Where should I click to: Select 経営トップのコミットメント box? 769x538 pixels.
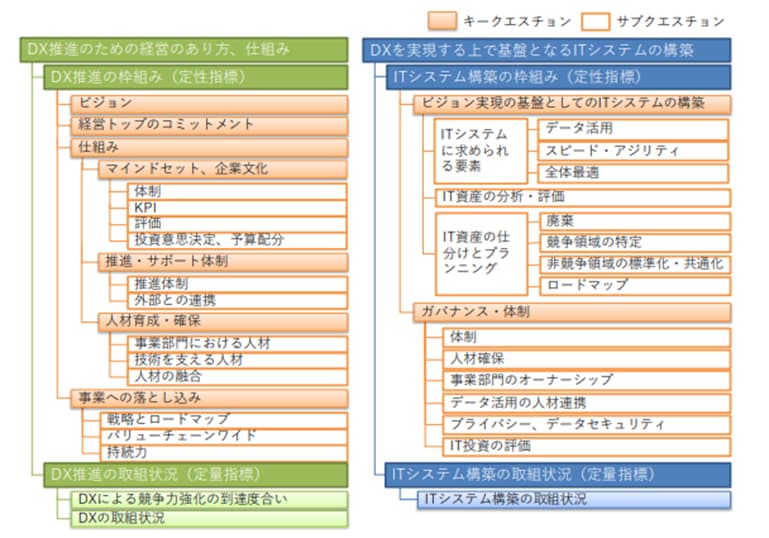click(208, 125)
